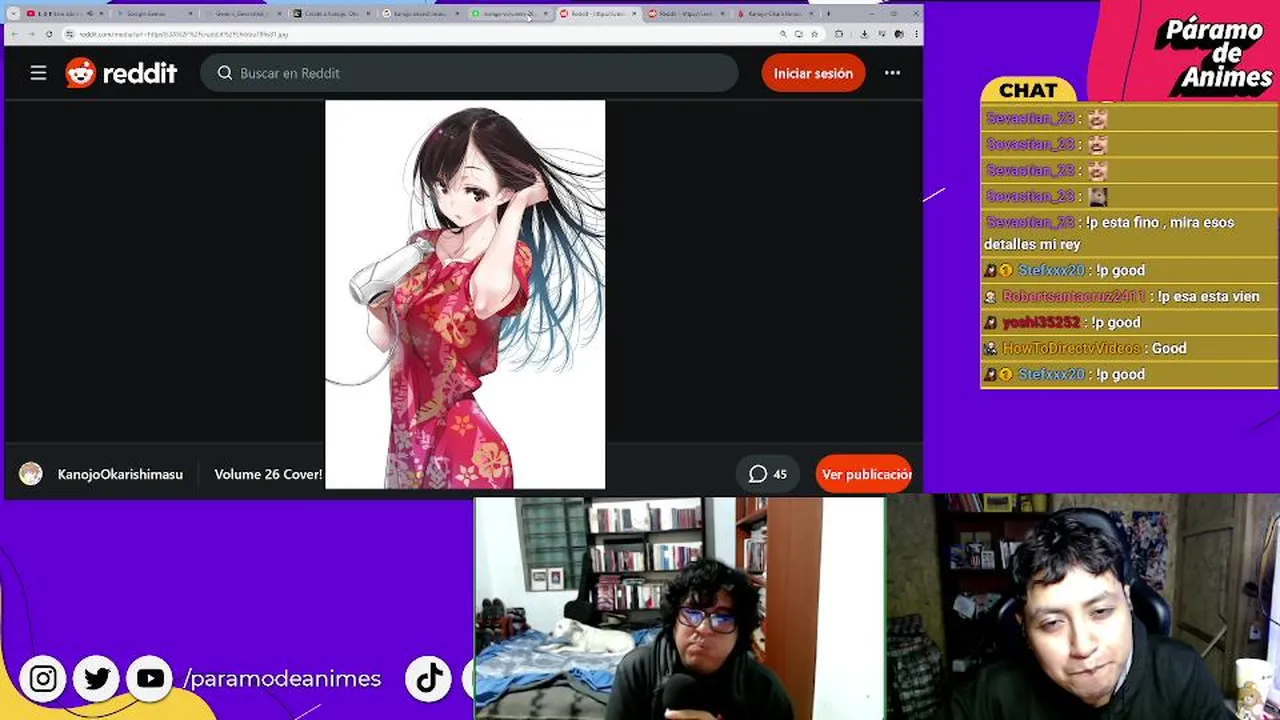The width and height of the screenshot is (1280, 720).
Task: Switch to the YouTube live tab
Action: (65, 14)
